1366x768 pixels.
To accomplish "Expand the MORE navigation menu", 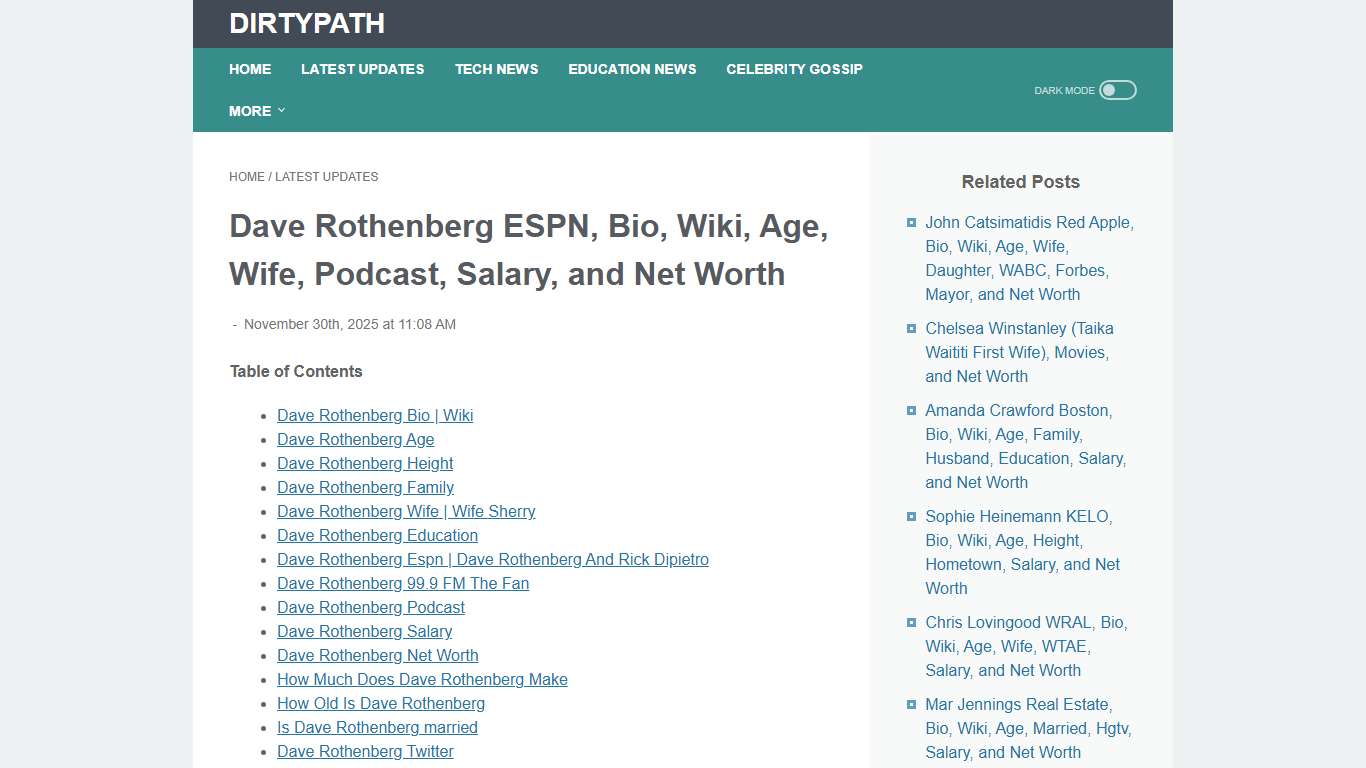I will click(256, 111).
